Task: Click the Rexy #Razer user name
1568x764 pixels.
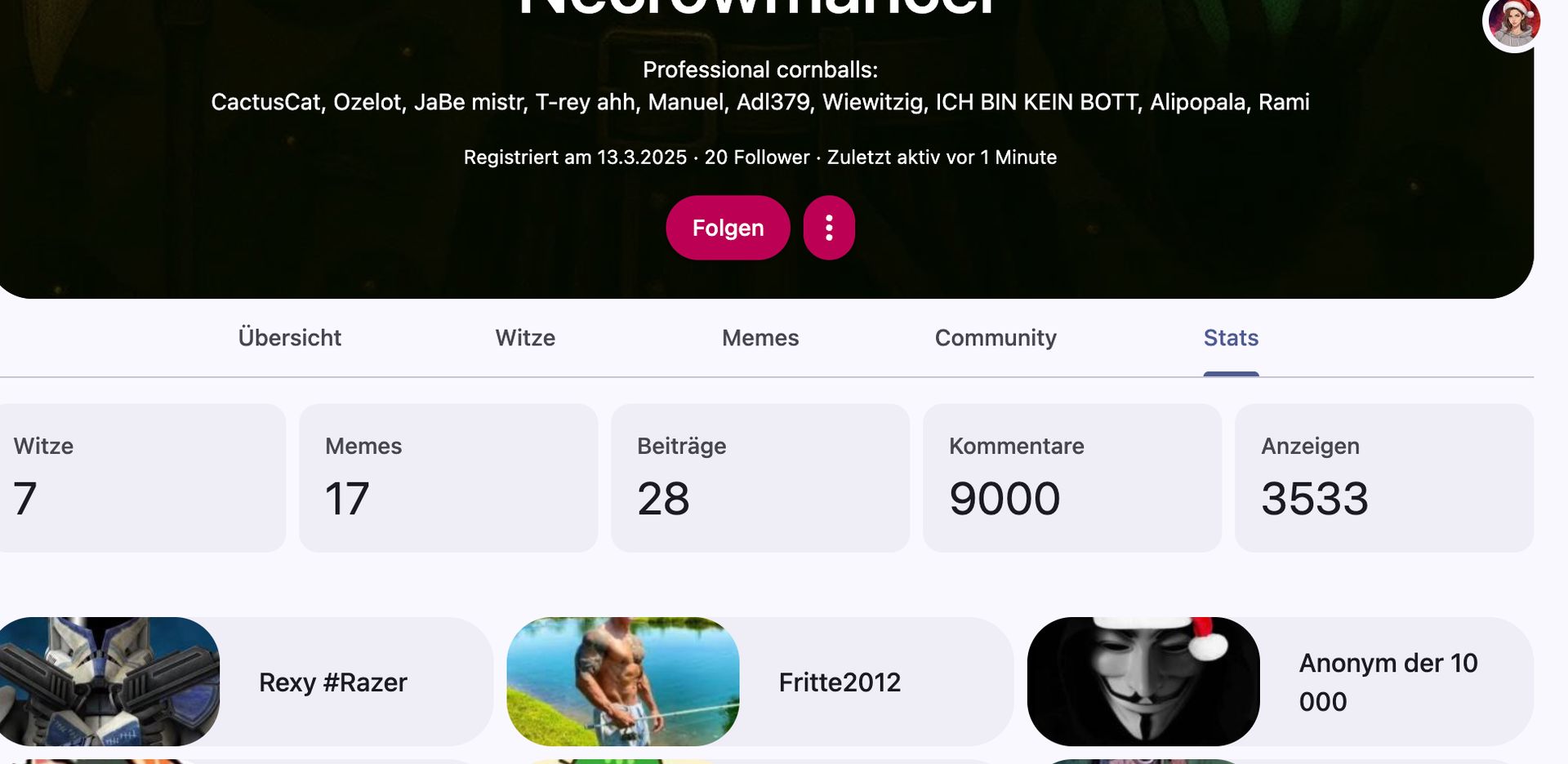Action: coord(333,682)
